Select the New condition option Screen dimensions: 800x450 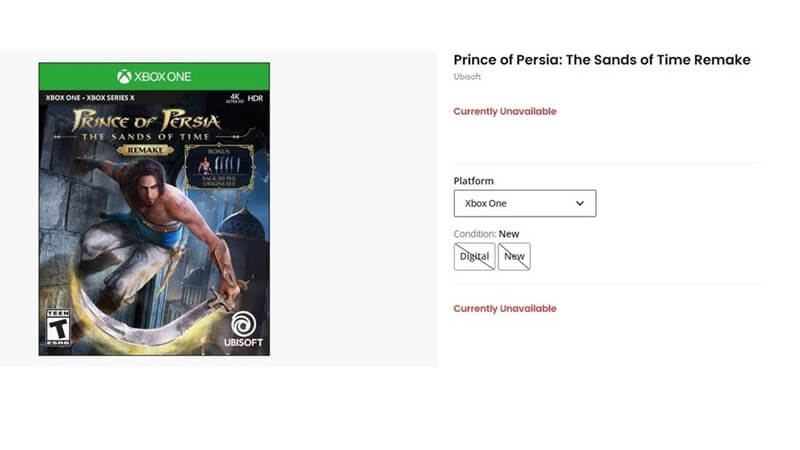tap(514, 256)
